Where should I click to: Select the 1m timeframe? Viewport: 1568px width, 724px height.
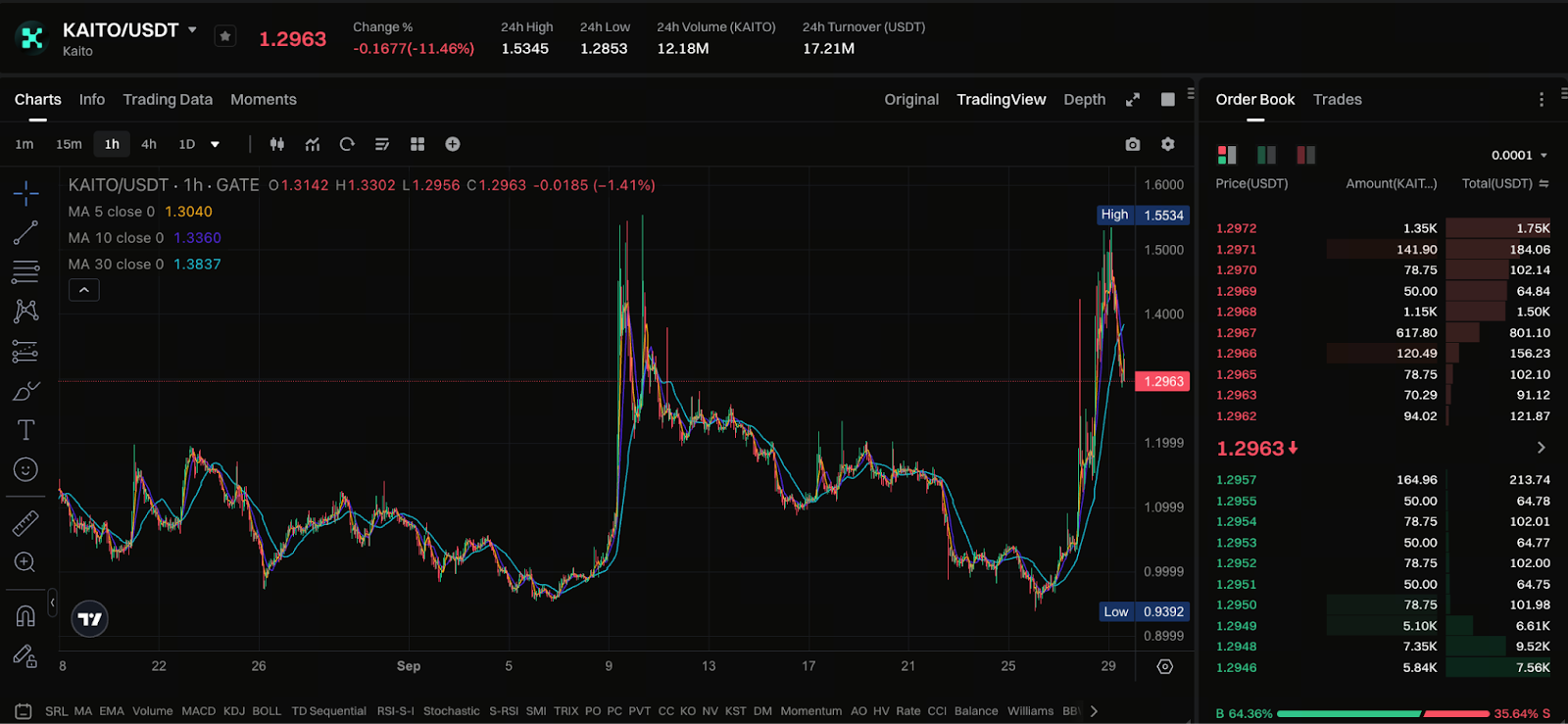pos(24,144)
